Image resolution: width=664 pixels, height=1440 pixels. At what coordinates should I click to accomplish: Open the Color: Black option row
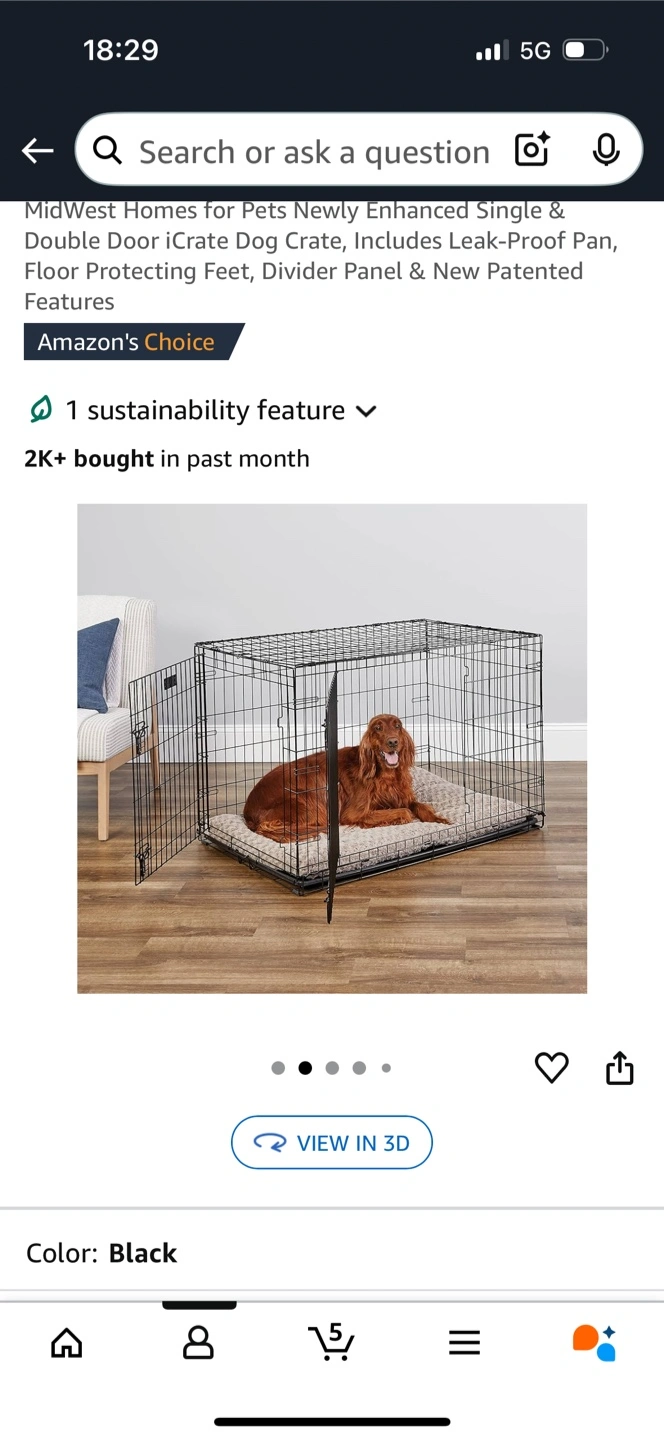(x=332, y=1253)
